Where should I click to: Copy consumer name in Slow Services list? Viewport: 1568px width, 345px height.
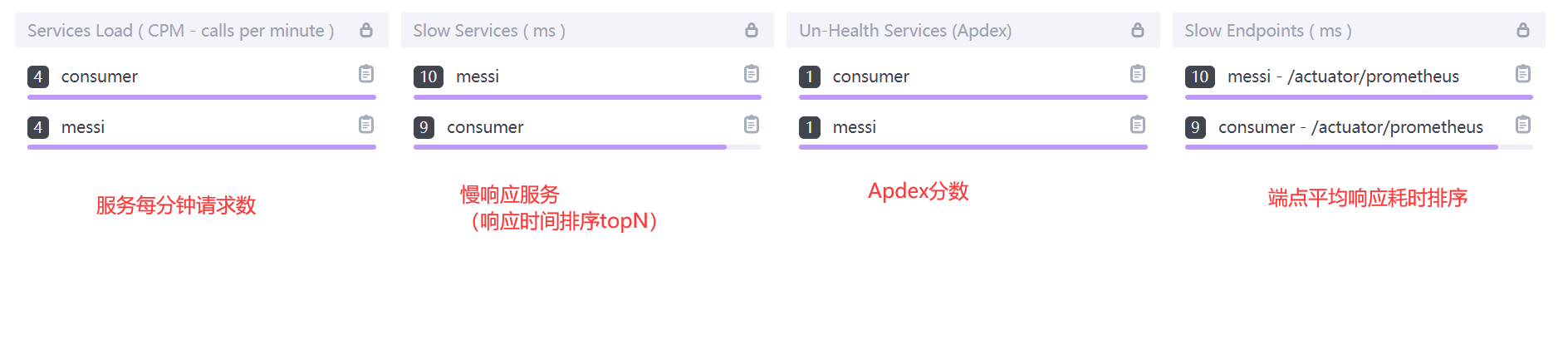(x=752, y=125)
